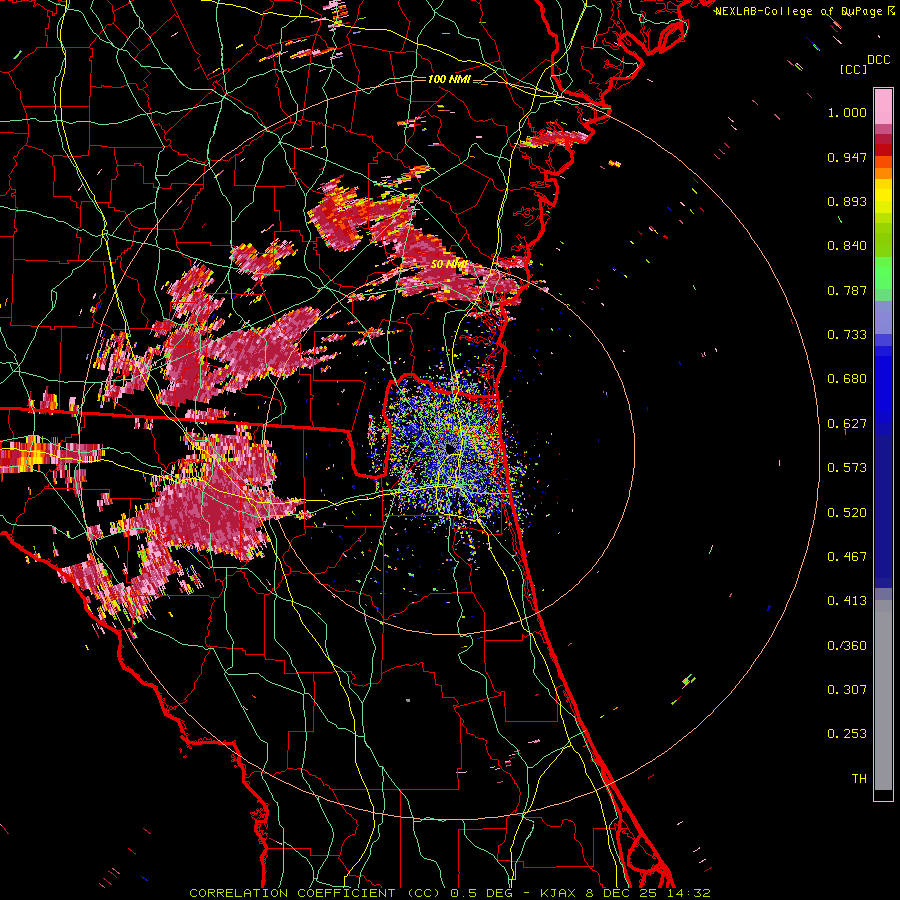Select the 0.307 scale value
Screen dimensions: 900x900
[x=847, y=690]
